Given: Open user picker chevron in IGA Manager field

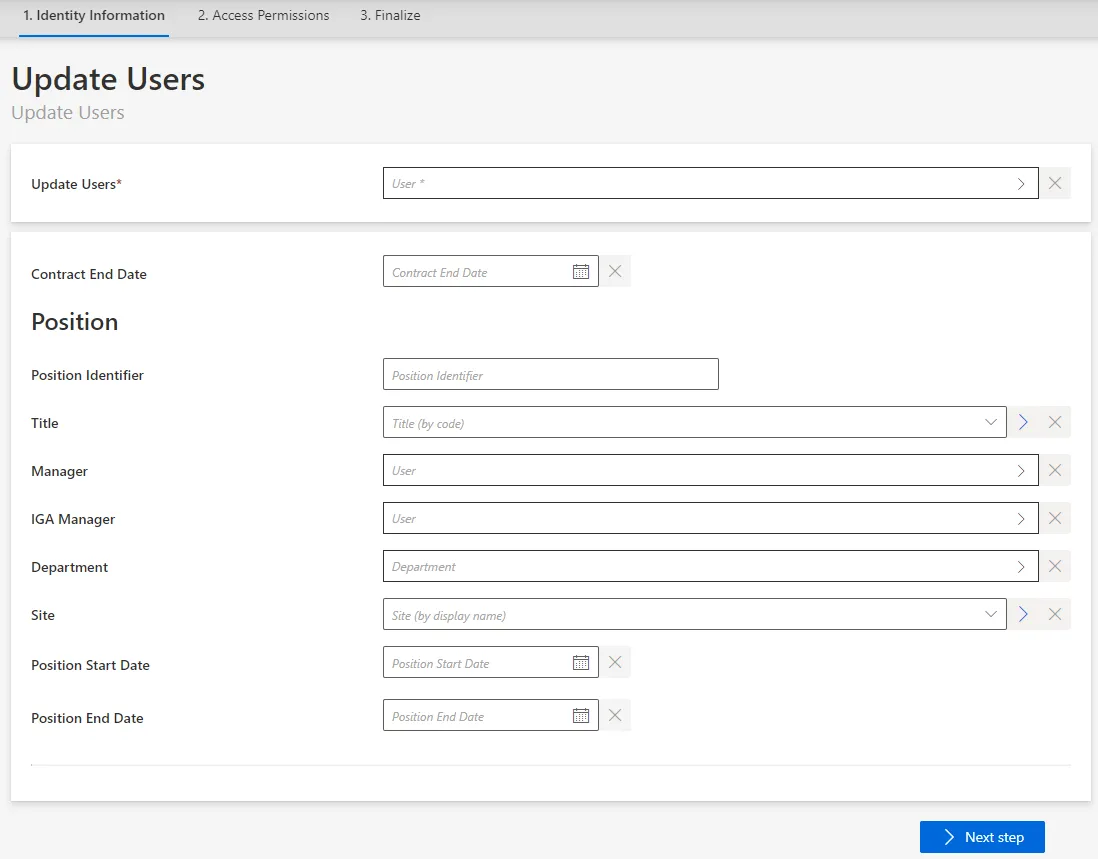Looking at the screenshot, I should click(x=1021, y=519).
